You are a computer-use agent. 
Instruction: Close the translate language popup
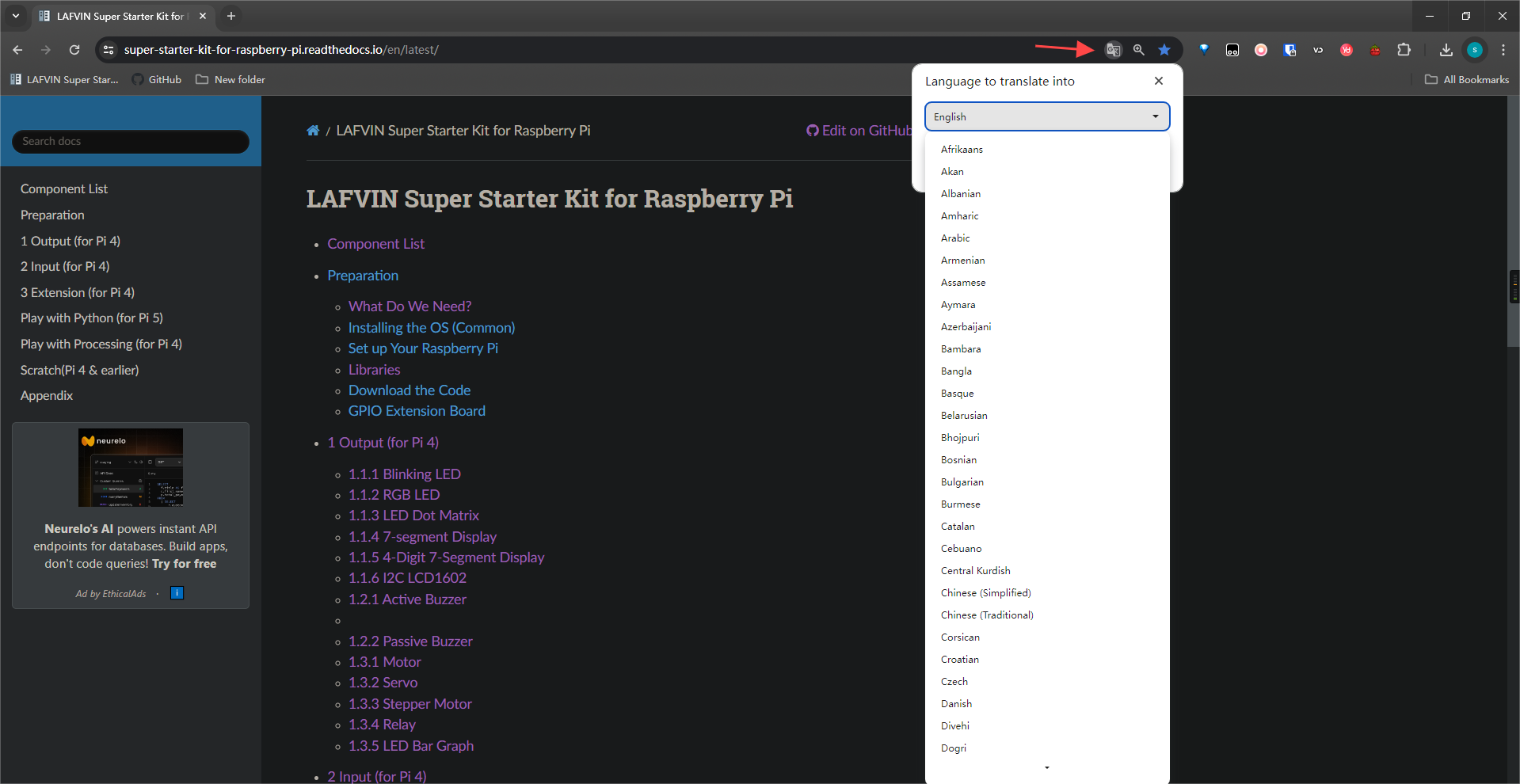point(1158,81)
